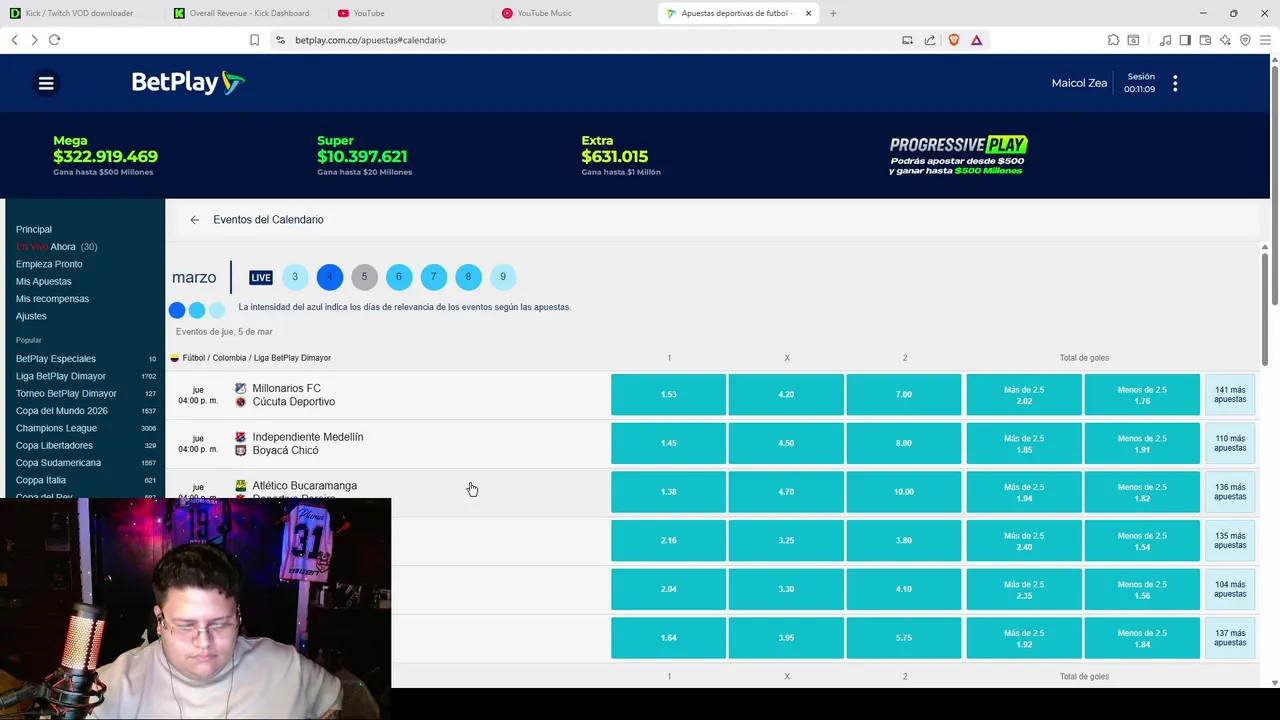Open the browser extensions puzzle icon

1113,40
